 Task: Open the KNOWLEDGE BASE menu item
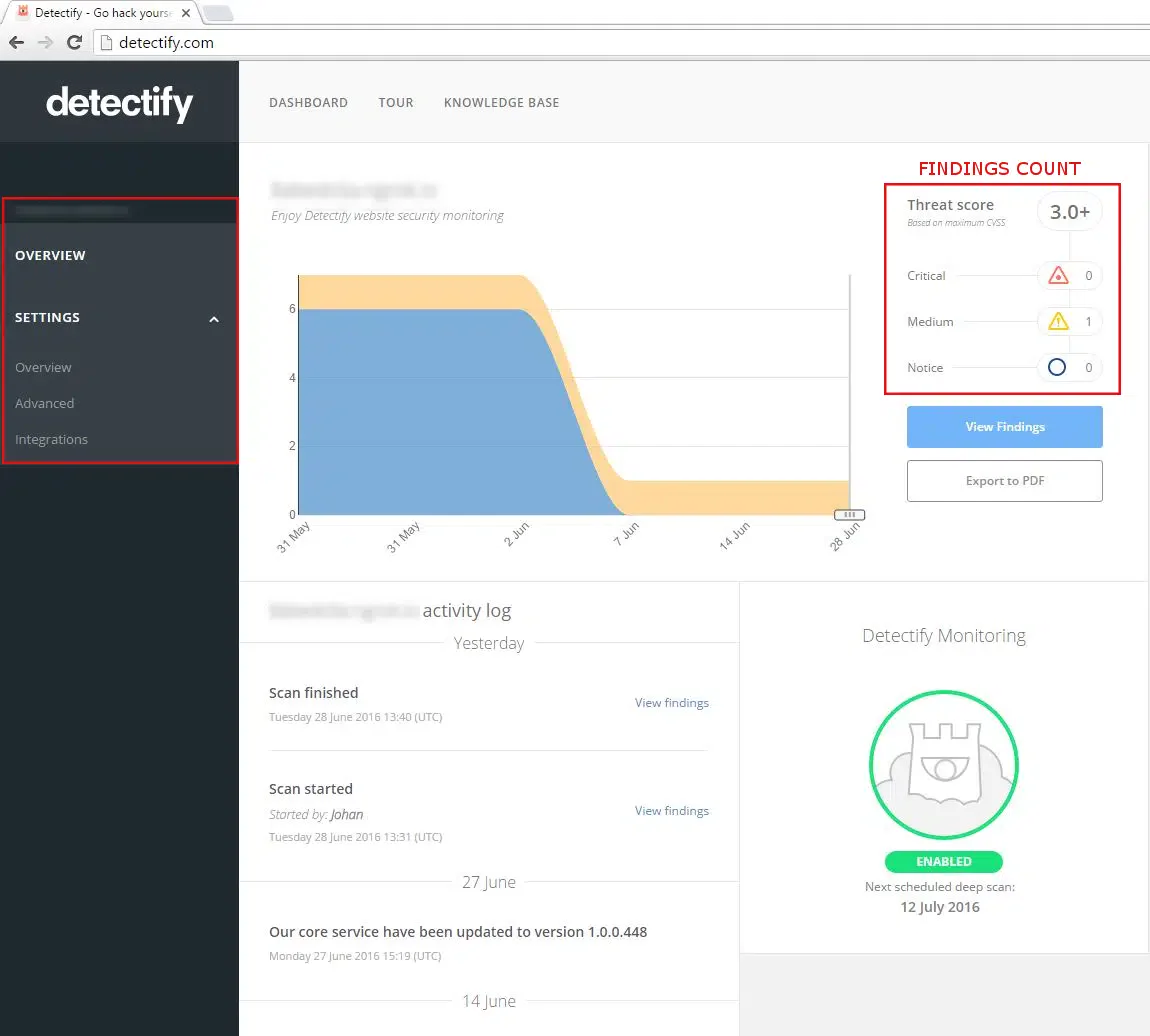tap(501, 102)
